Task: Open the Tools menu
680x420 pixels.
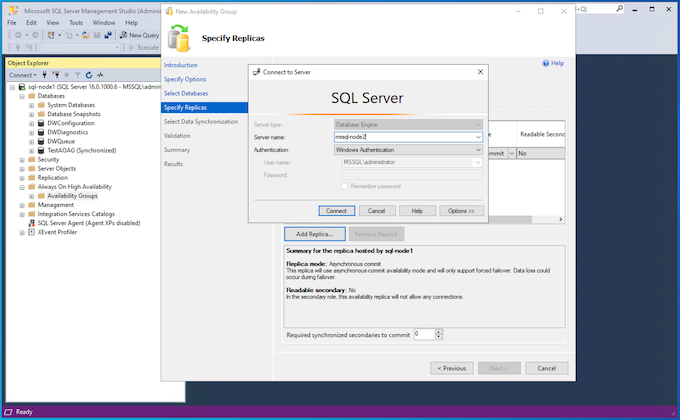Action: 76,23
